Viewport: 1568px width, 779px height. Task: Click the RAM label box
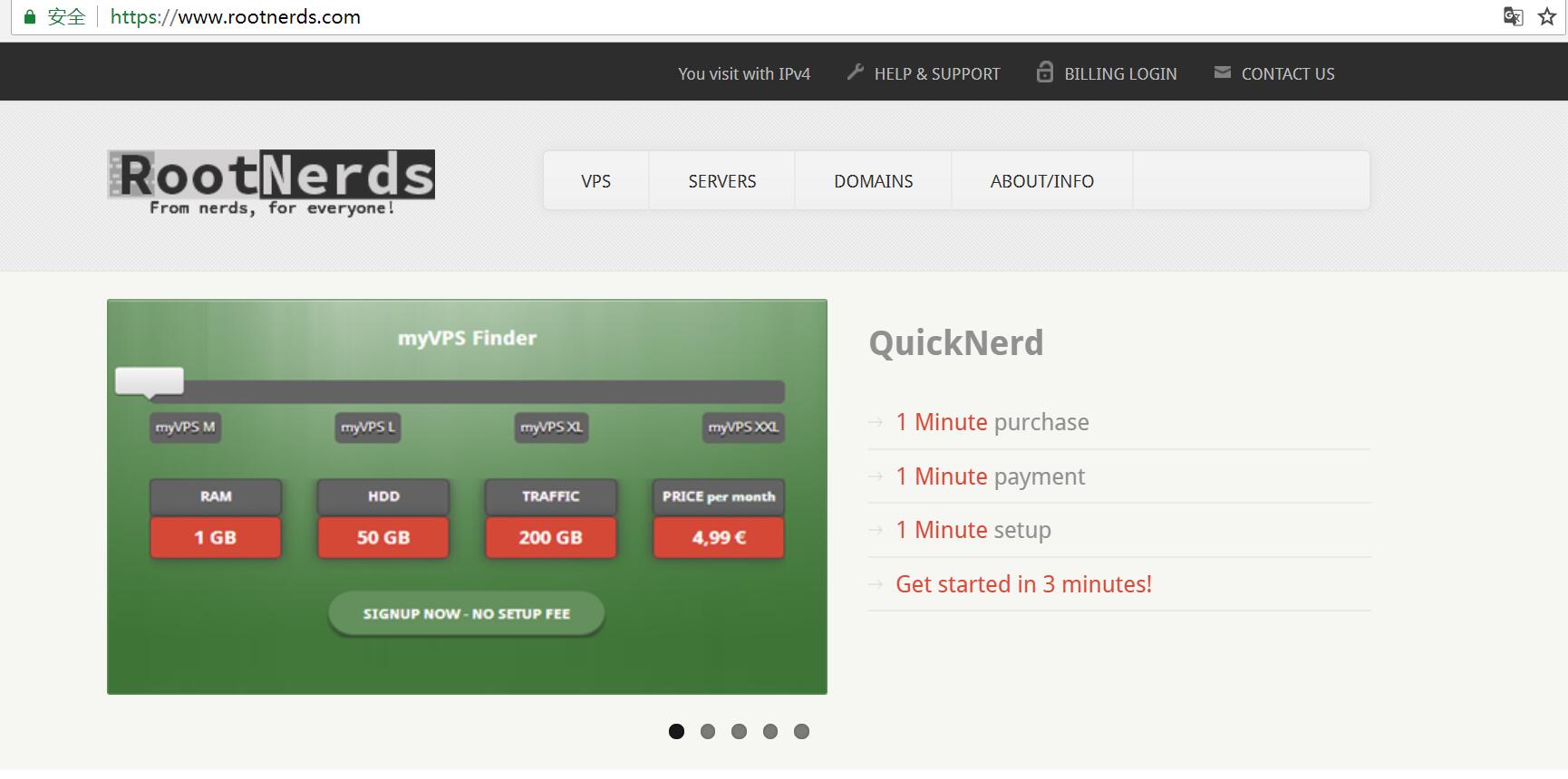click(216, 496)
